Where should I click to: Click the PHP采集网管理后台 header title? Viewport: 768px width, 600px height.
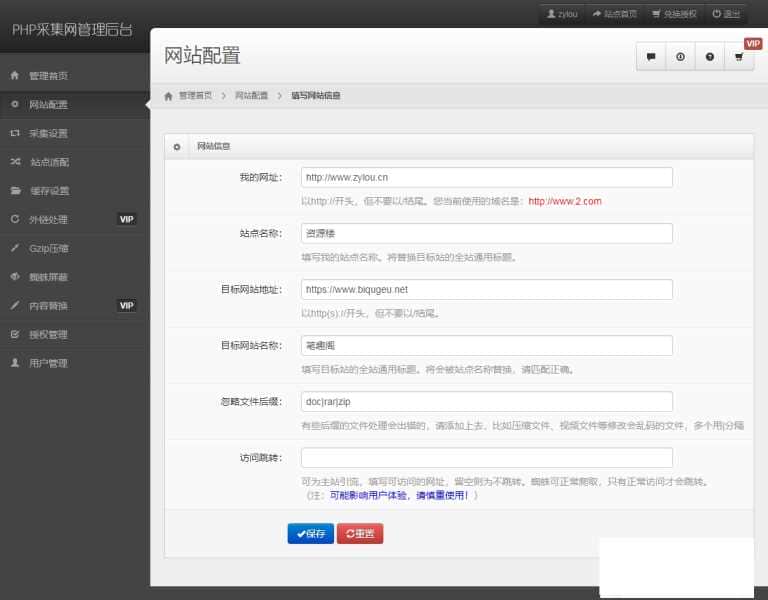pyautogui.click(x=72, y=29)
